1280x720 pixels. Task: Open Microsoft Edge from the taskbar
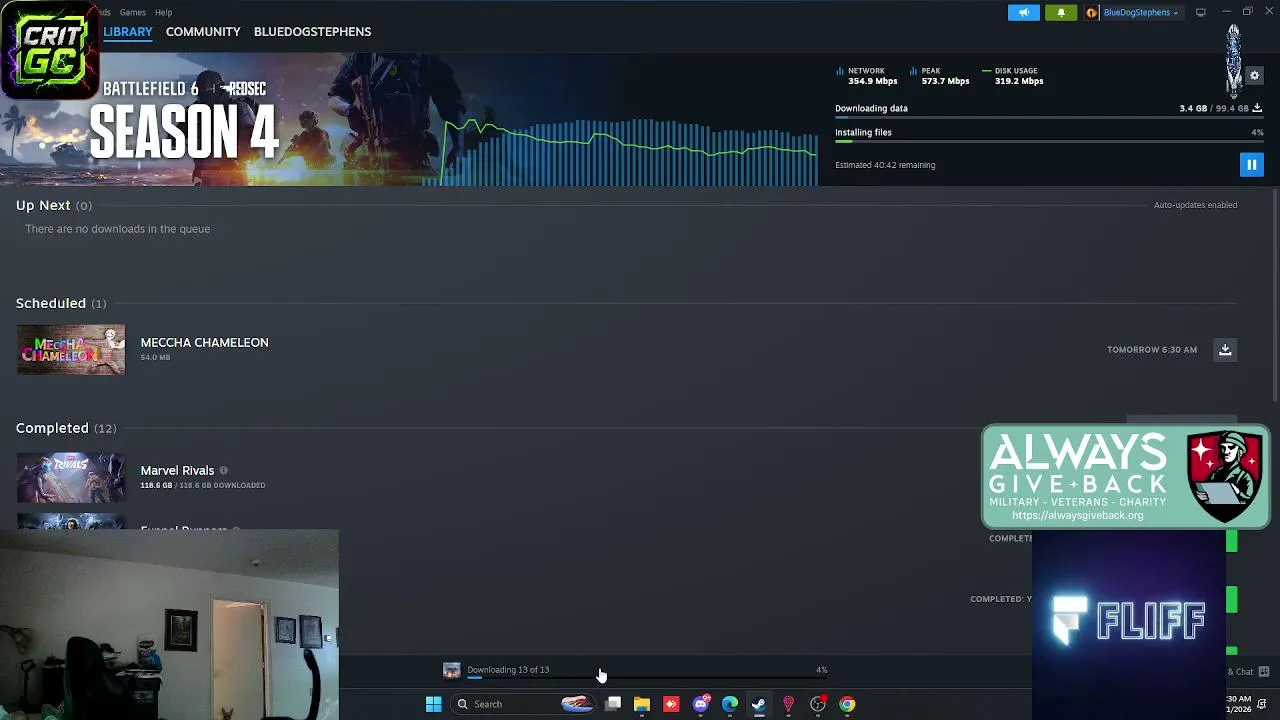[x=730, y=704]
